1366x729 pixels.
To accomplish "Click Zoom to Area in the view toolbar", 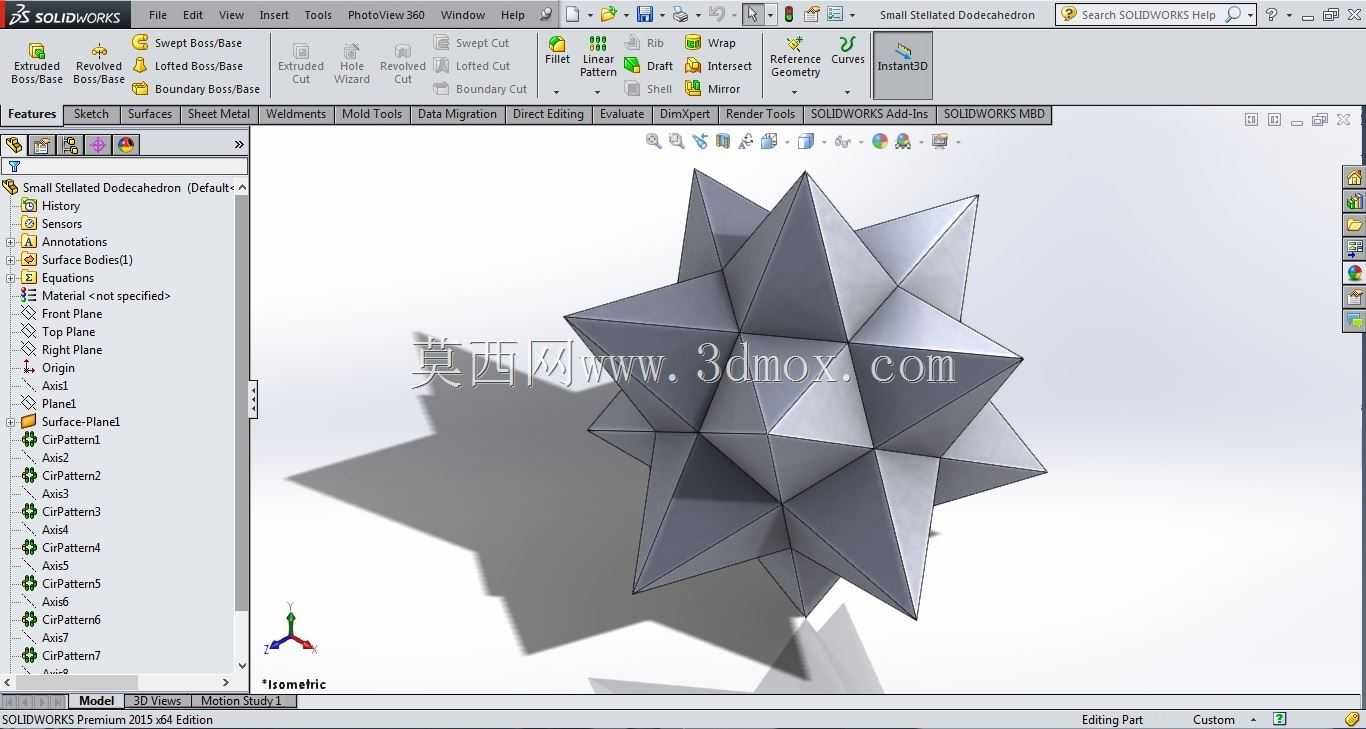I will [676, 142].
